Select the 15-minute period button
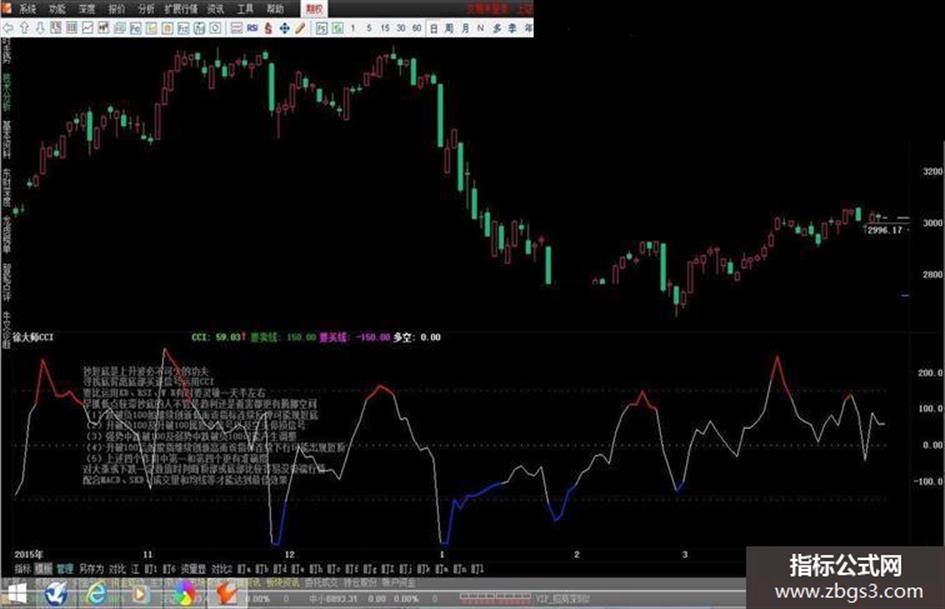The image size is (945, 609). tap(385, 28)
